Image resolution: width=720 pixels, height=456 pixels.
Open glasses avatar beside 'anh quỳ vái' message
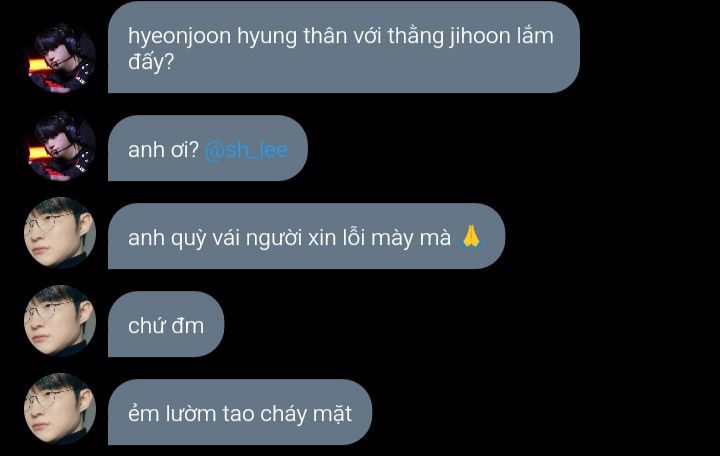point(60,233)
